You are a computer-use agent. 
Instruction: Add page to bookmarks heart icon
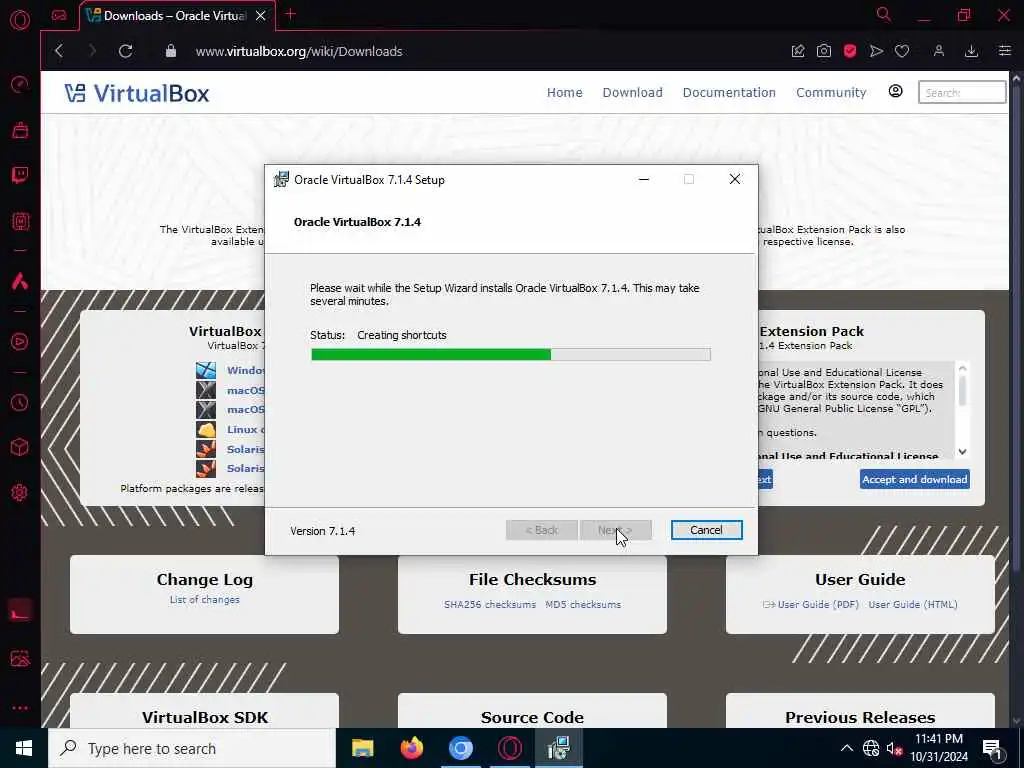point(902,51)
